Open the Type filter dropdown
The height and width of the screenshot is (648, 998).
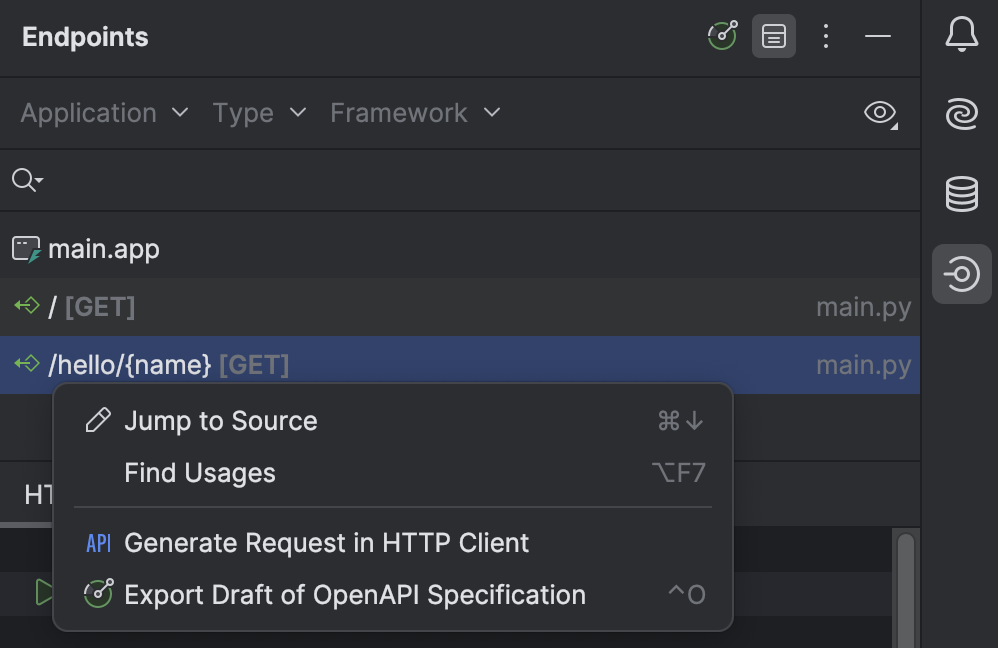[x=259, y=113]
